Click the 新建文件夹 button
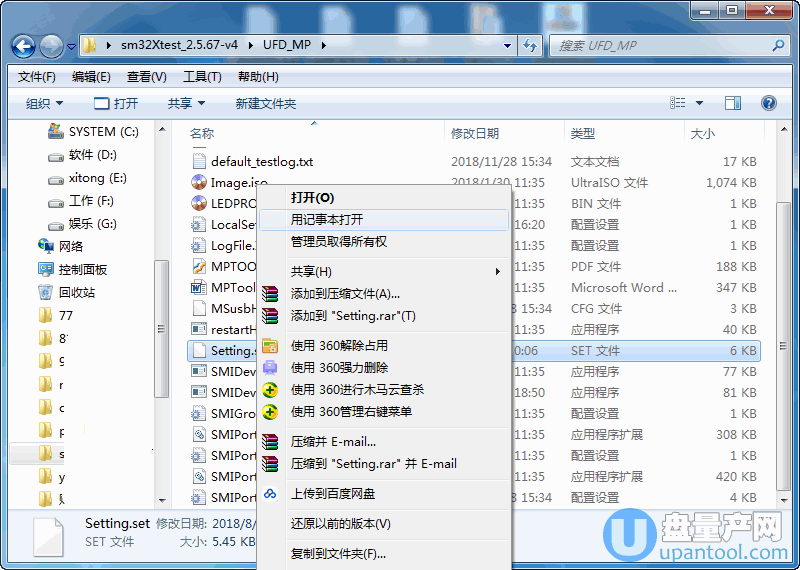The width and height of the screenshot is (800, 570). click(265, 103)
